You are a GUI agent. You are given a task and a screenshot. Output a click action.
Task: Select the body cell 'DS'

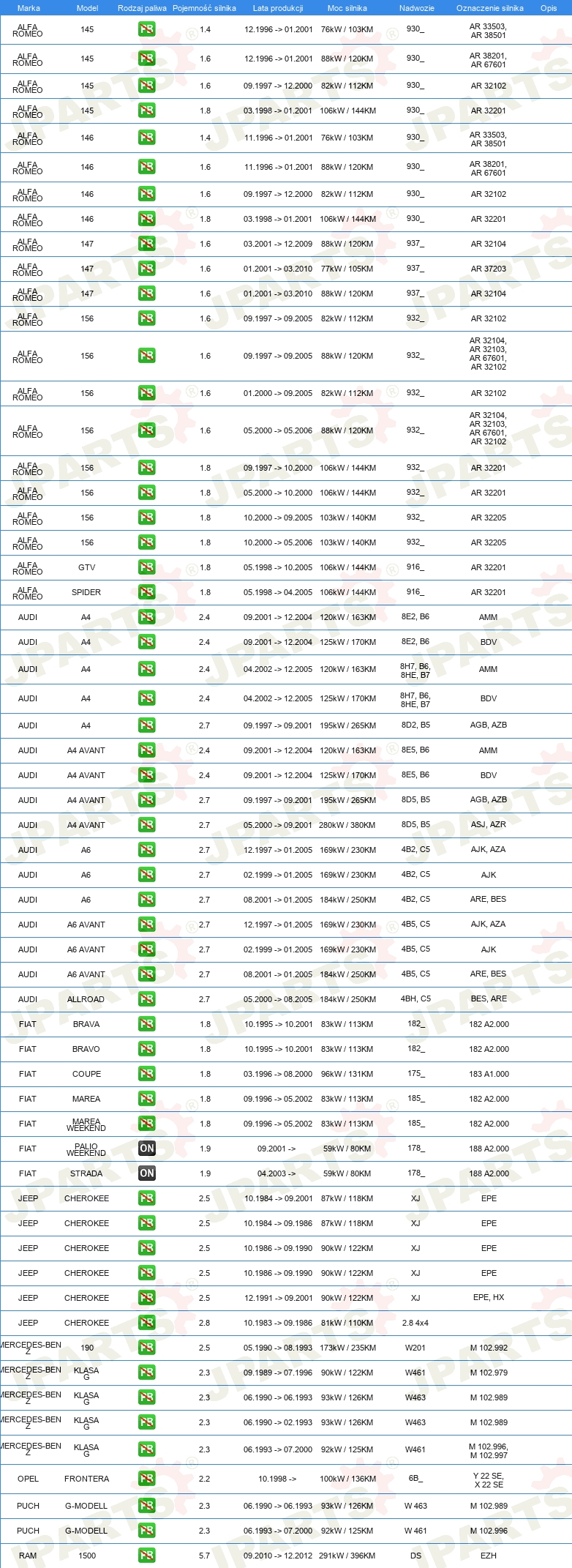[x=415, y=1556]
